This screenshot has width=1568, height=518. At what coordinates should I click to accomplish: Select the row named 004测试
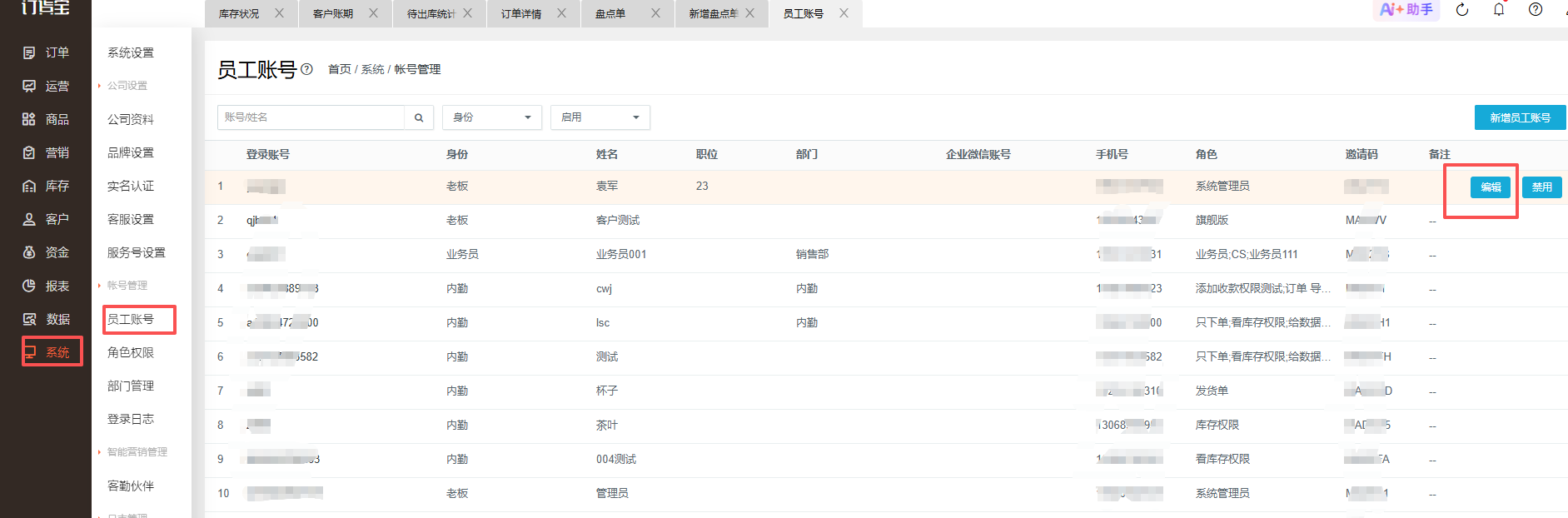pos(886,460)
